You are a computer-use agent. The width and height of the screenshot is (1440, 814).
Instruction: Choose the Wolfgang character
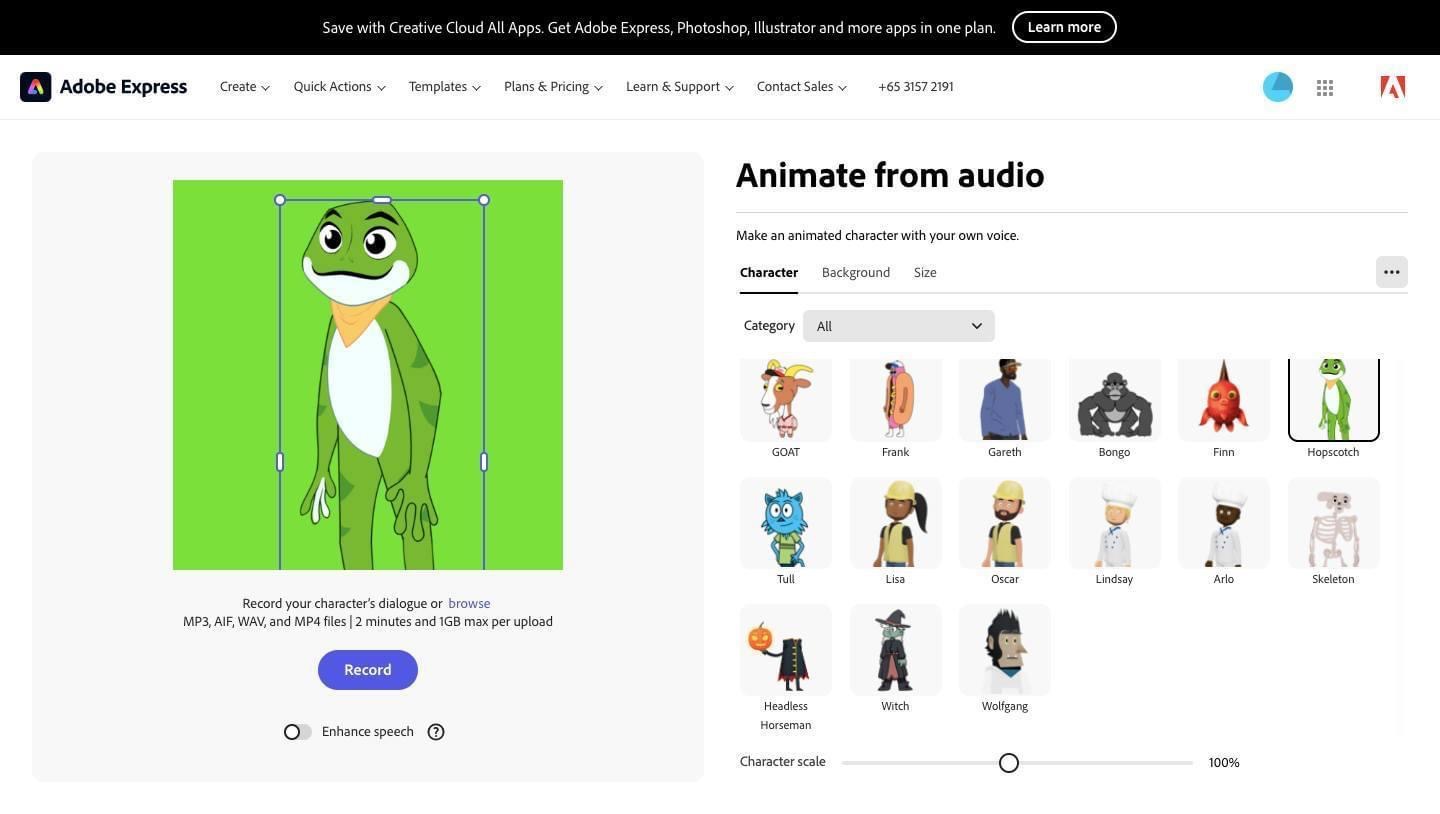(1005, 650)
